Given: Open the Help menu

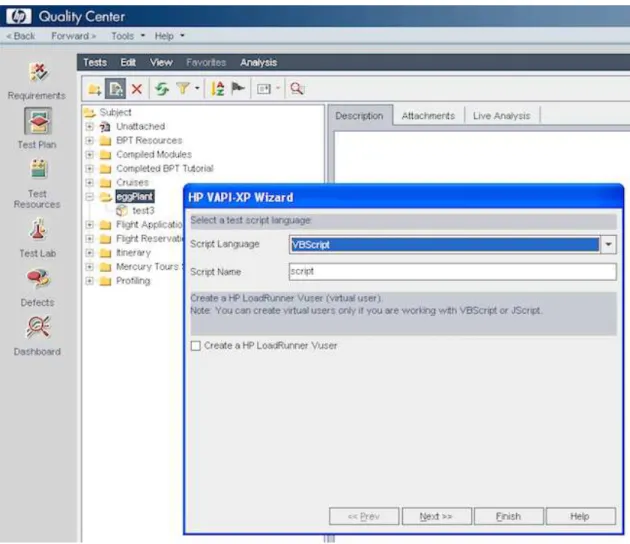Looking at the screenshot, I should pos(169,36).
